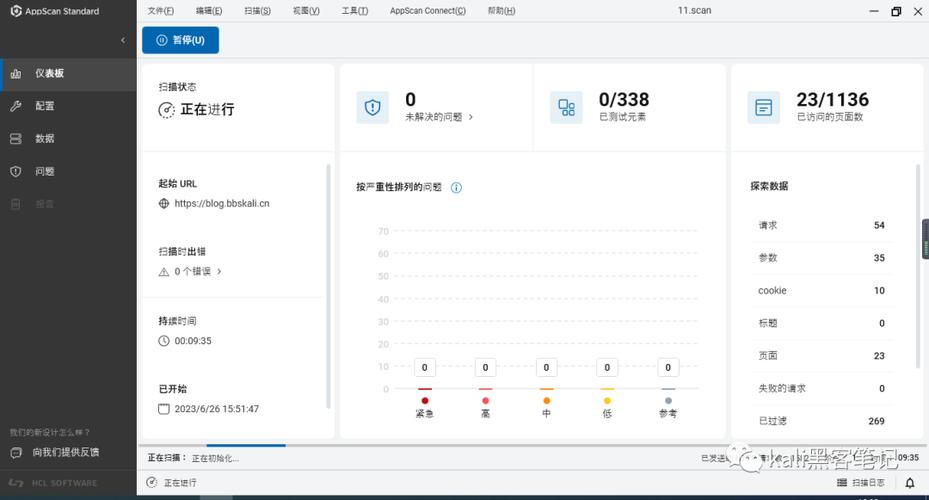Click the status bar in-progress icon
This screenshot has height=500, width=929.
pos(152,482)
